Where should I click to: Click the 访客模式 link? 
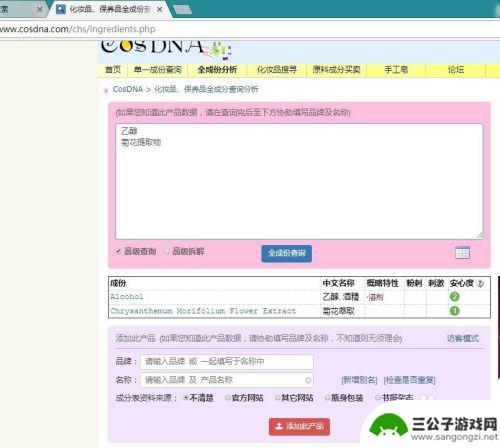(463, 338)
